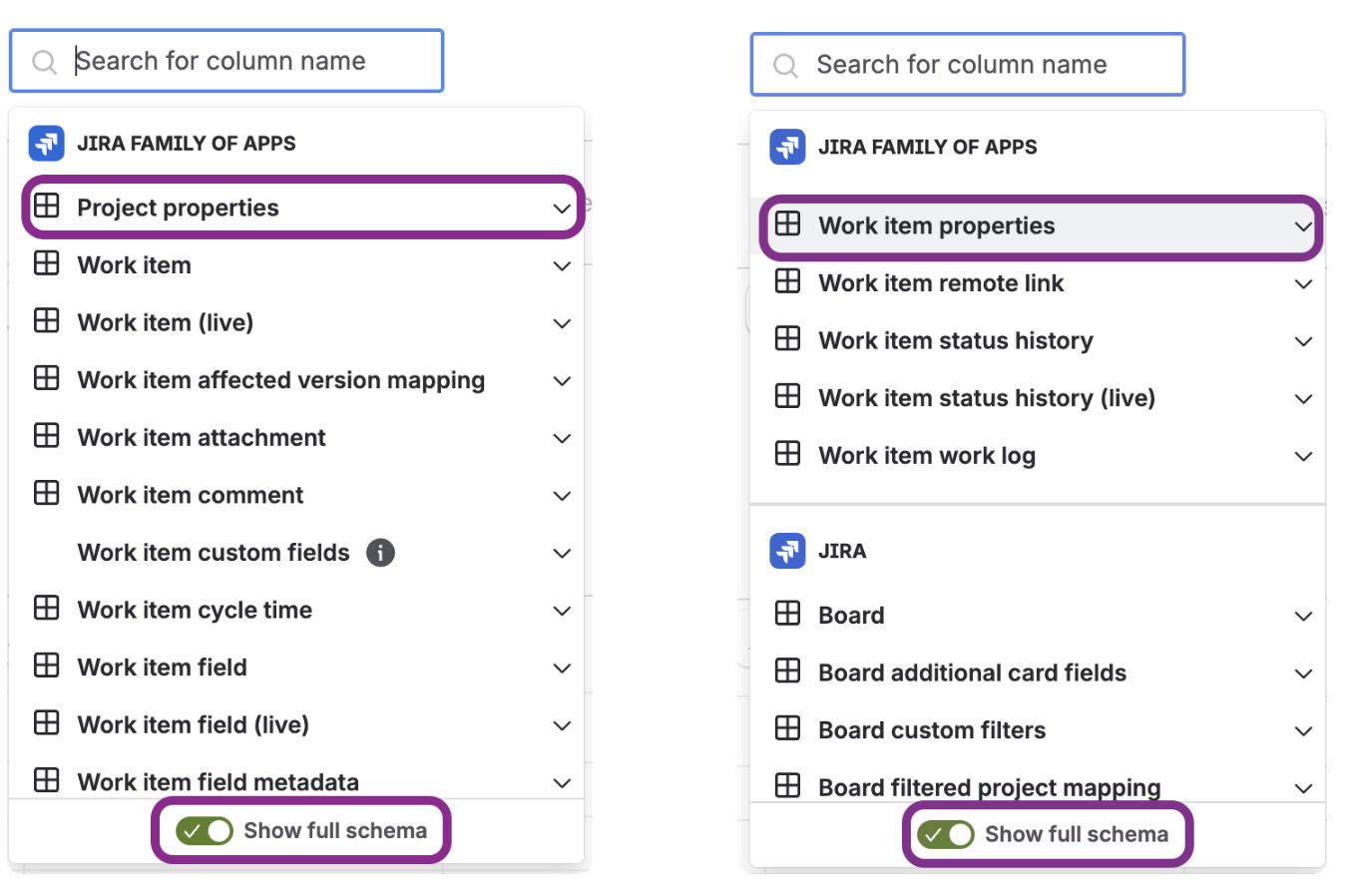Select the Work item status history (live) label
This screenshot has height=896, width=1349.
[x=987, y=398]
